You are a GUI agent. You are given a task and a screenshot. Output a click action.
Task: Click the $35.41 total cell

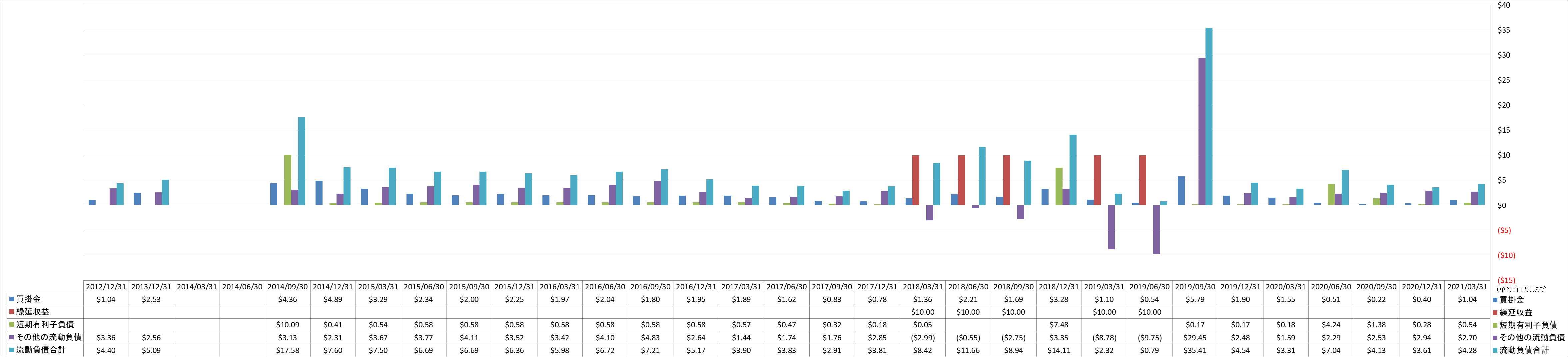coord(1195,350)
